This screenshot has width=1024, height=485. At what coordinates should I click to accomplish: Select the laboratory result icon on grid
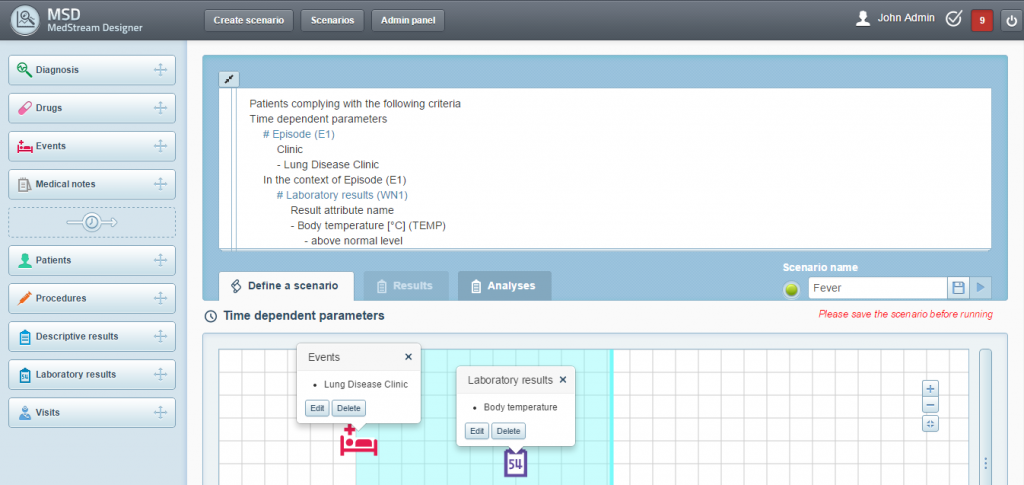click(515, 462)
